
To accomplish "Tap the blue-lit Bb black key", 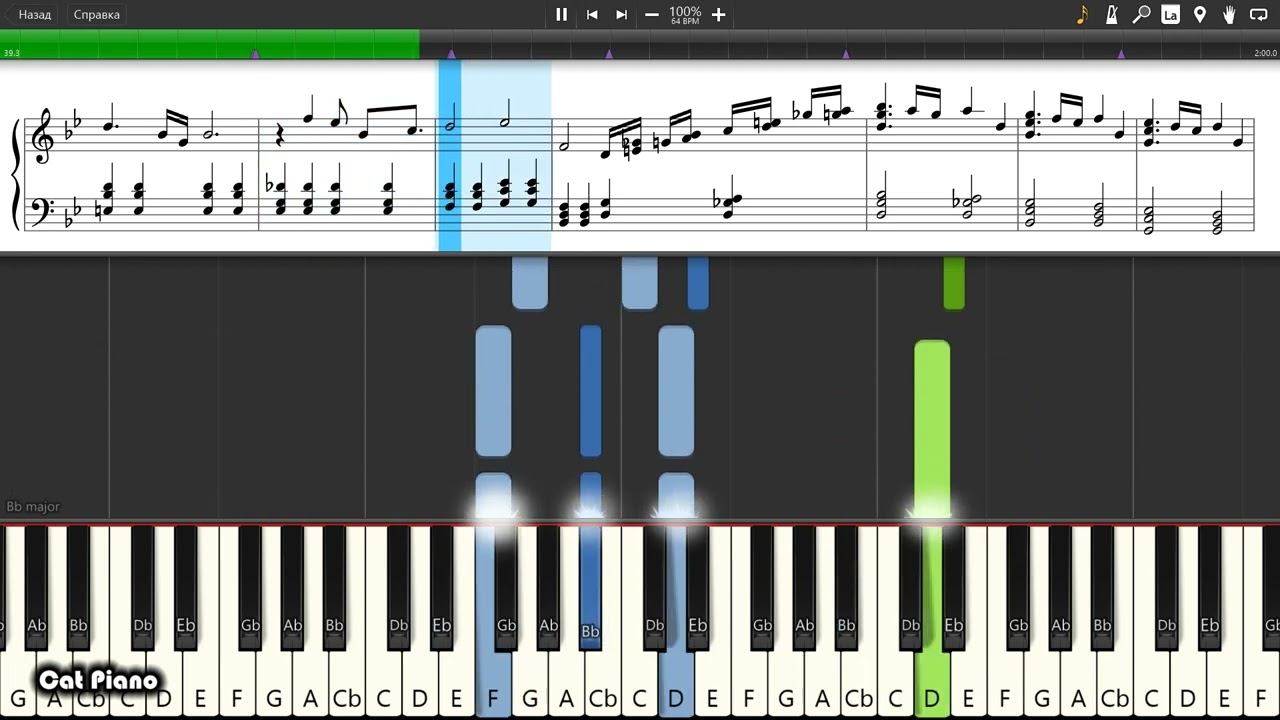I will (x=590, y=588).
